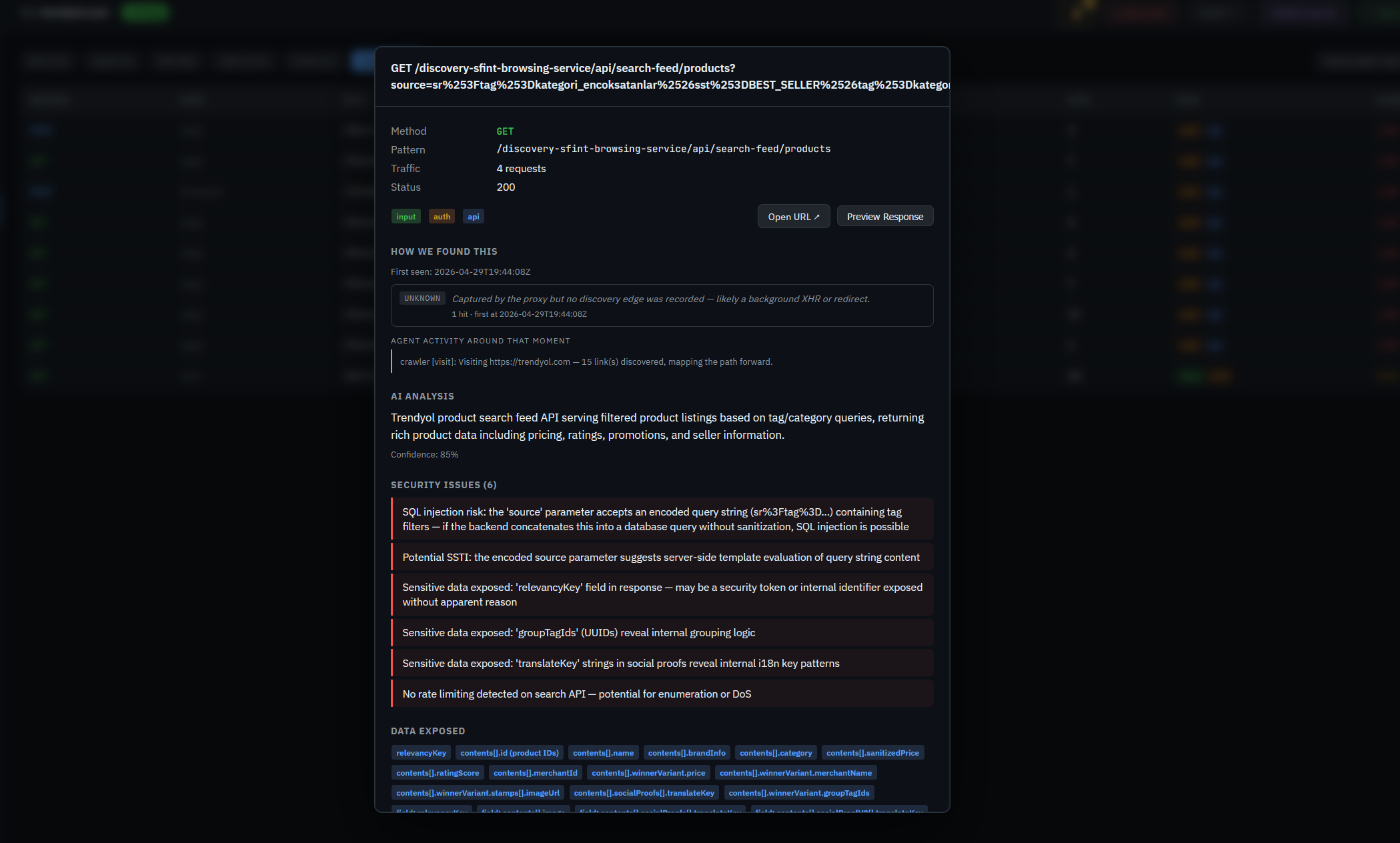
Task: Click the contents[].brandInfo data chip
Action: pos(686,753)
